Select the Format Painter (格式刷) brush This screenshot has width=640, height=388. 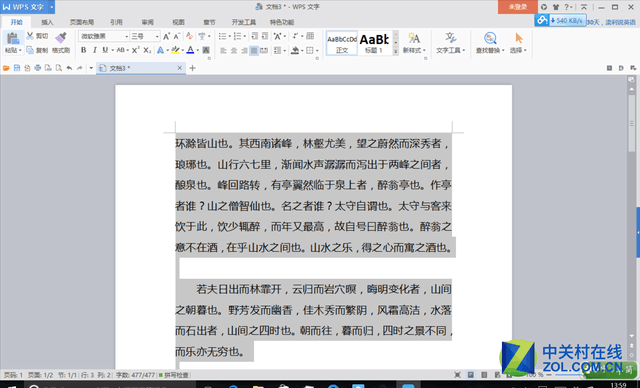click(x=61, y=38)
